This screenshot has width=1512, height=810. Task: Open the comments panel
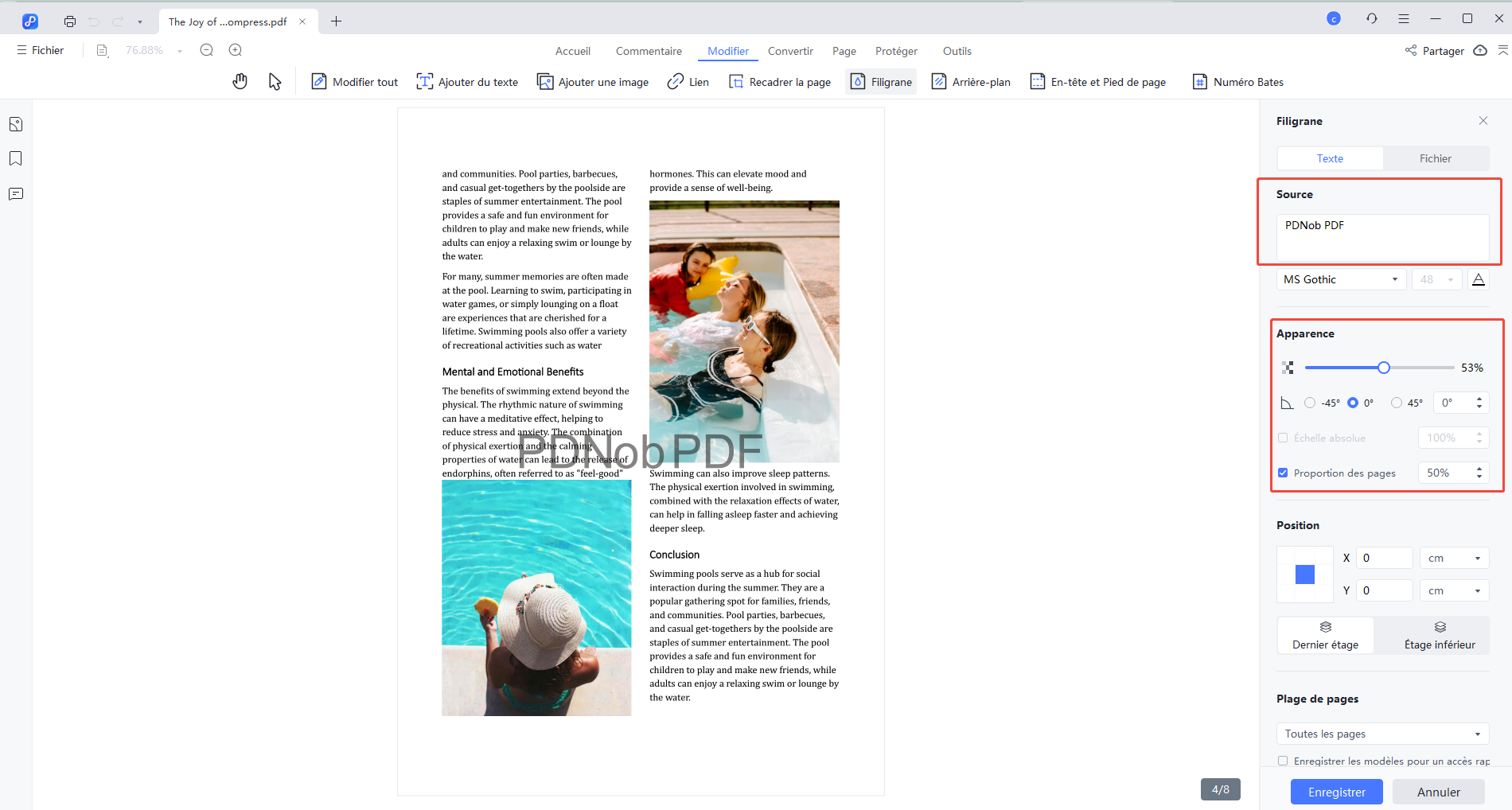(15, 193)
